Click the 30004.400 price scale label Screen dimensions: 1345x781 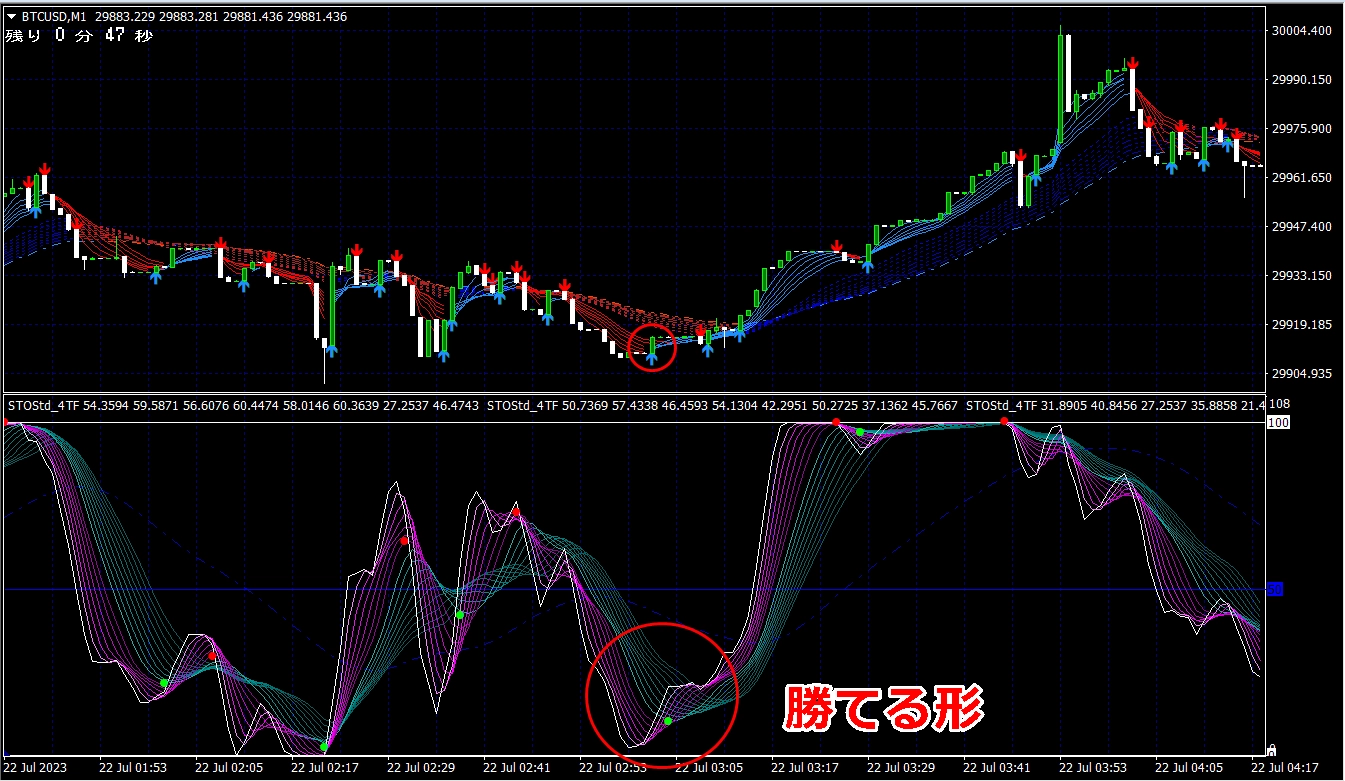(x=1300, y=31)
